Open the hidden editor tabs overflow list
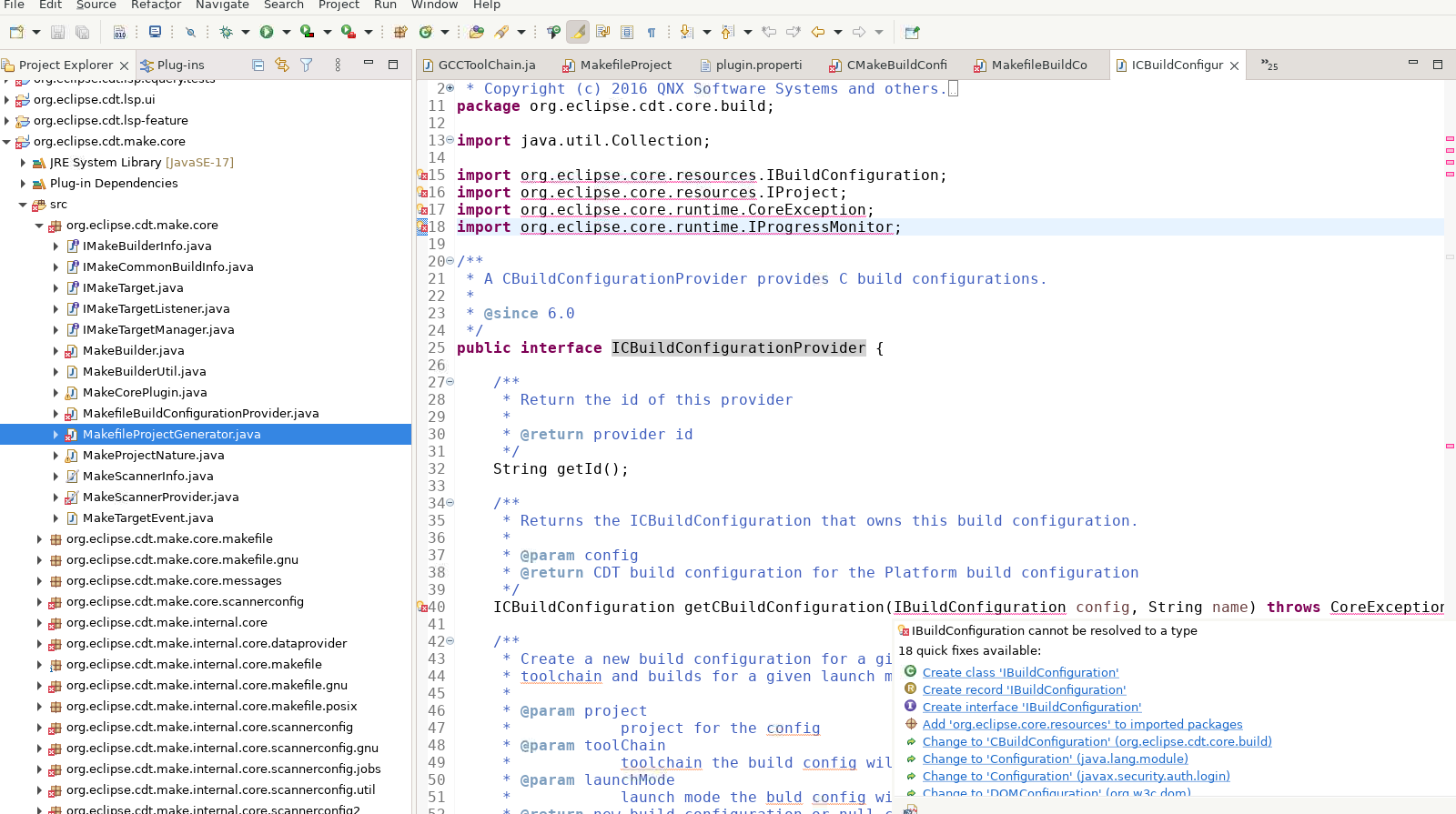Image resolution: width=1456 pixels, height=814 pixels. pos(1269,65)
